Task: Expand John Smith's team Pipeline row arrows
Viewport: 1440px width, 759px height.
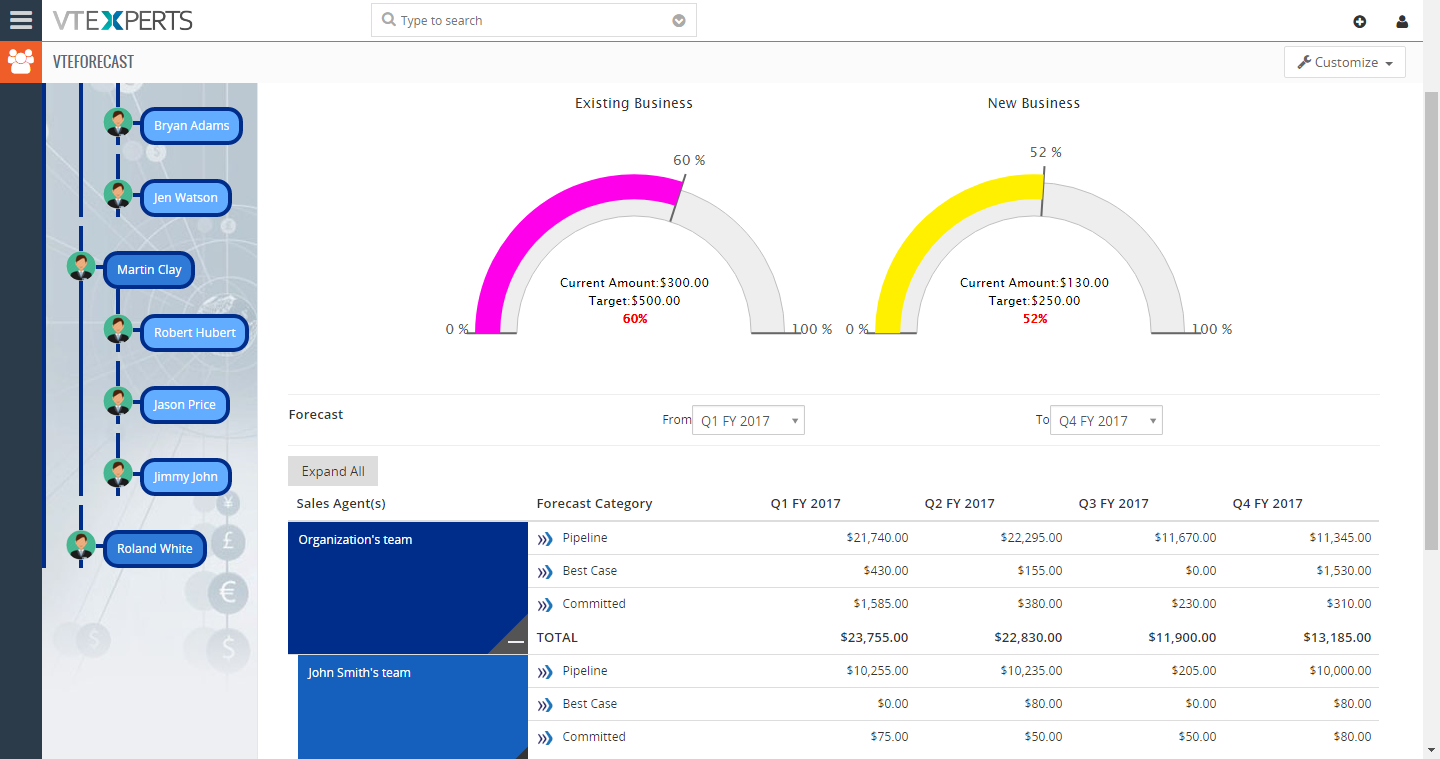Action: 545,672
